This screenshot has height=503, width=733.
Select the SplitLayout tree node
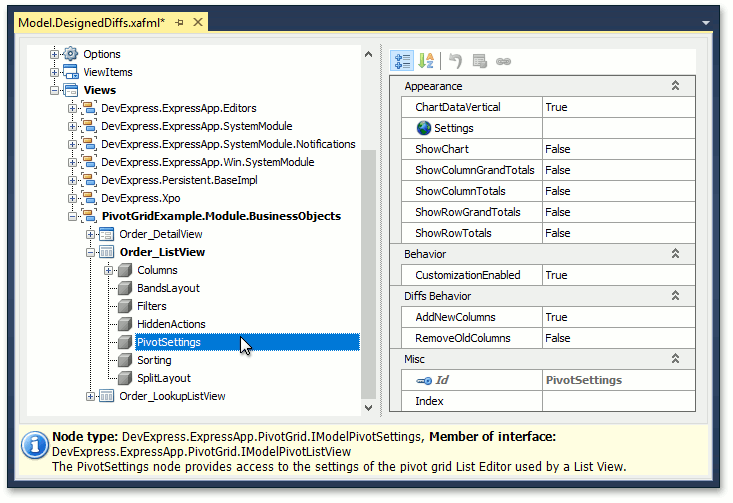pos(164,378)
